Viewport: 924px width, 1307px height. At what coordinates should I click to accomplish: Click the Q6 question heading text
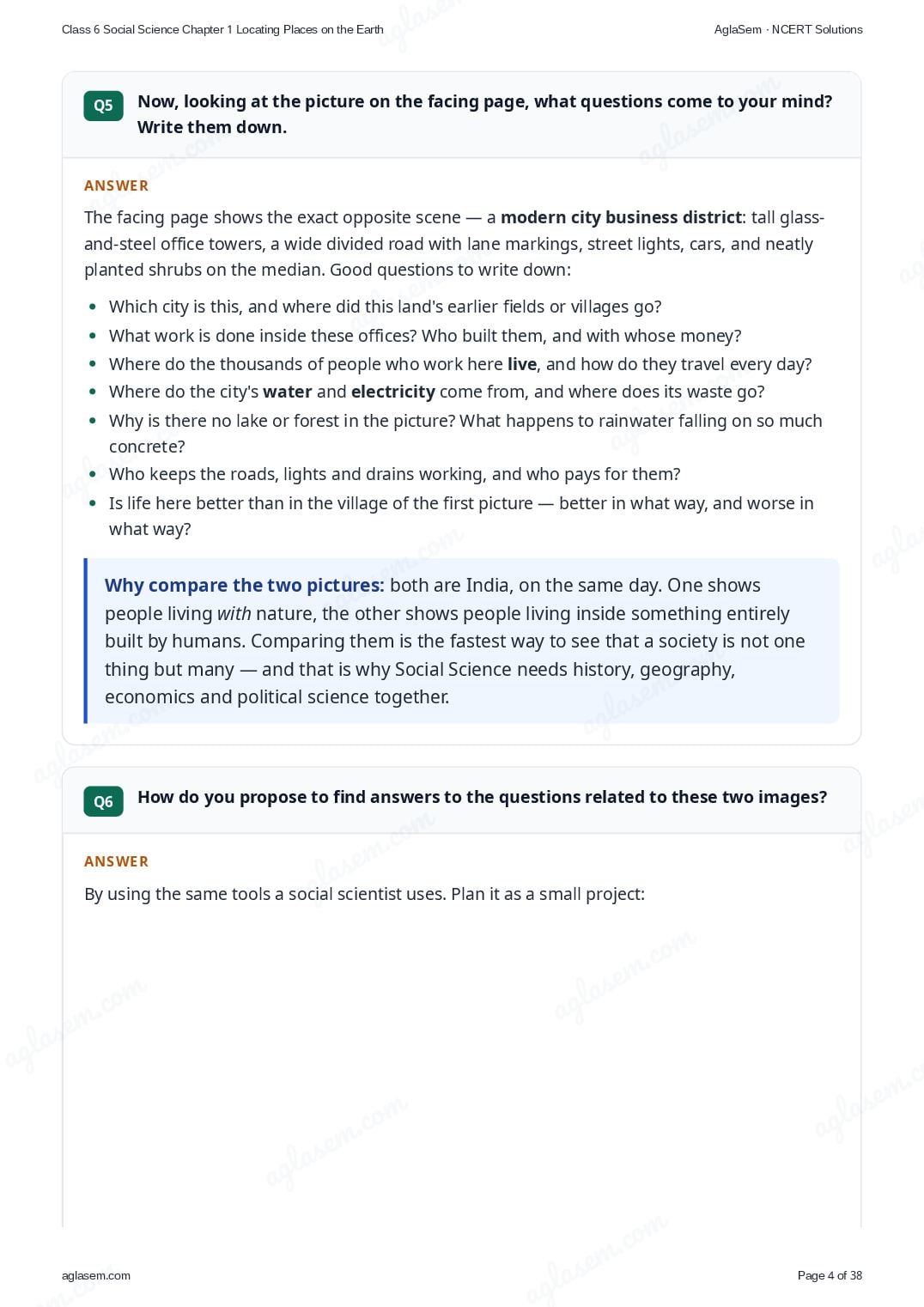tap(483, 797)
